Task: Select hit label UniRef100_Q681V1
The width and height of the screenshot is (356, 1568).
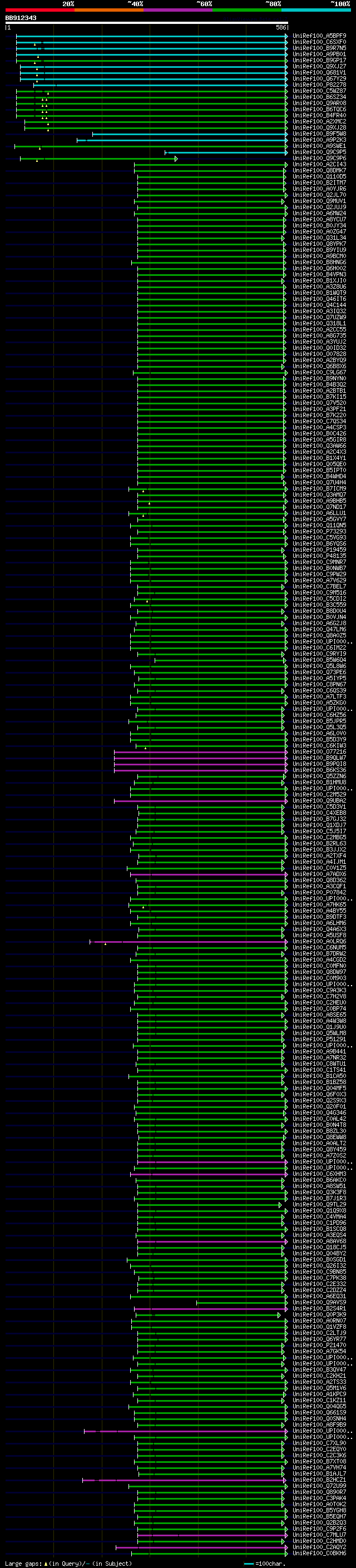Action: 319,72
